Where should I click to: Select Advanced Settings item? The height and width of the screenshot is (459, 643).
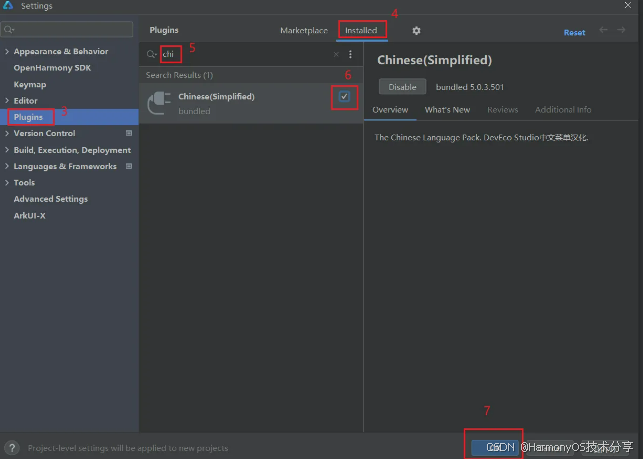click(51, 199)
